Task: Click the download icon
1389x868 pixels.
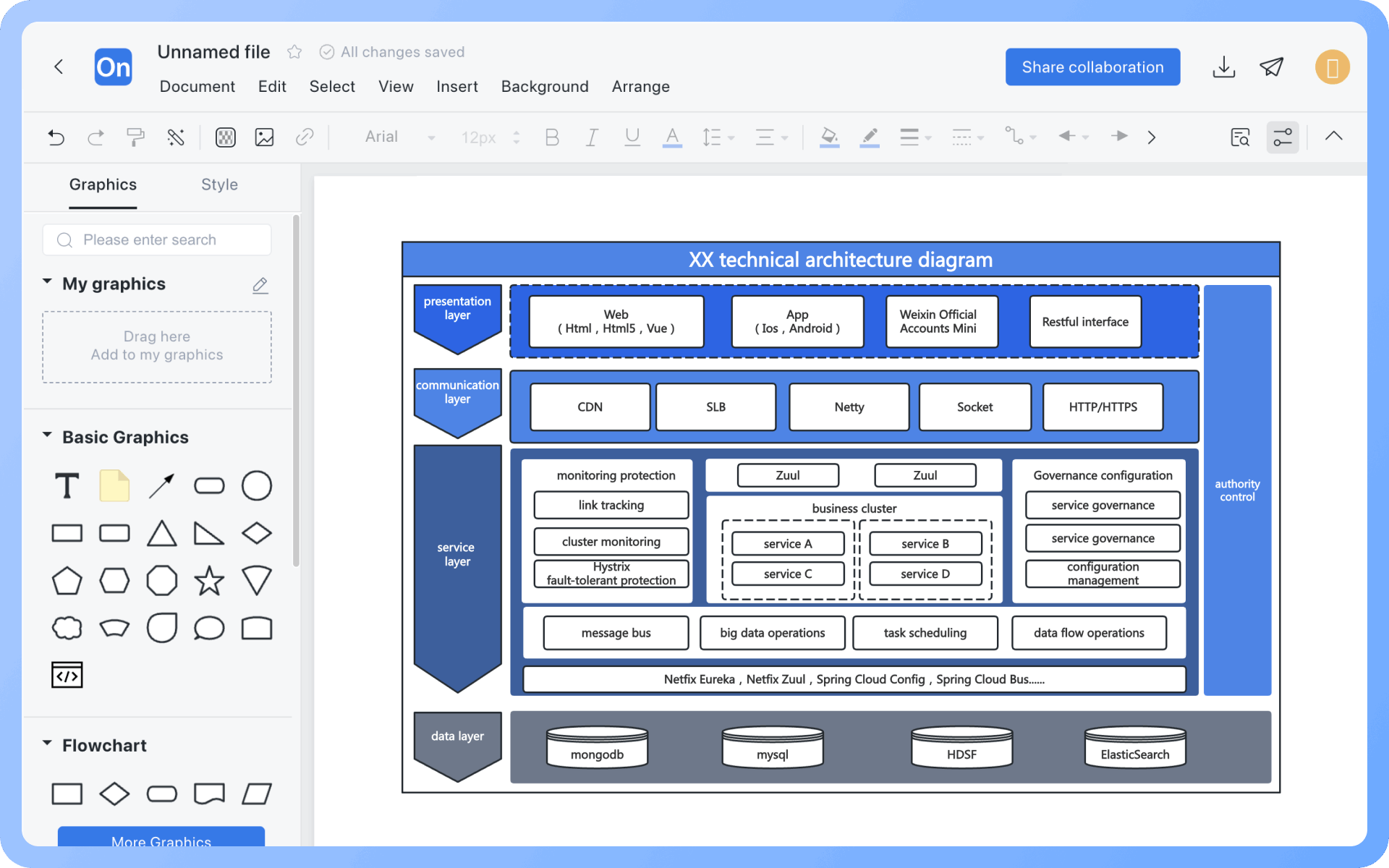Action: 1224,67
